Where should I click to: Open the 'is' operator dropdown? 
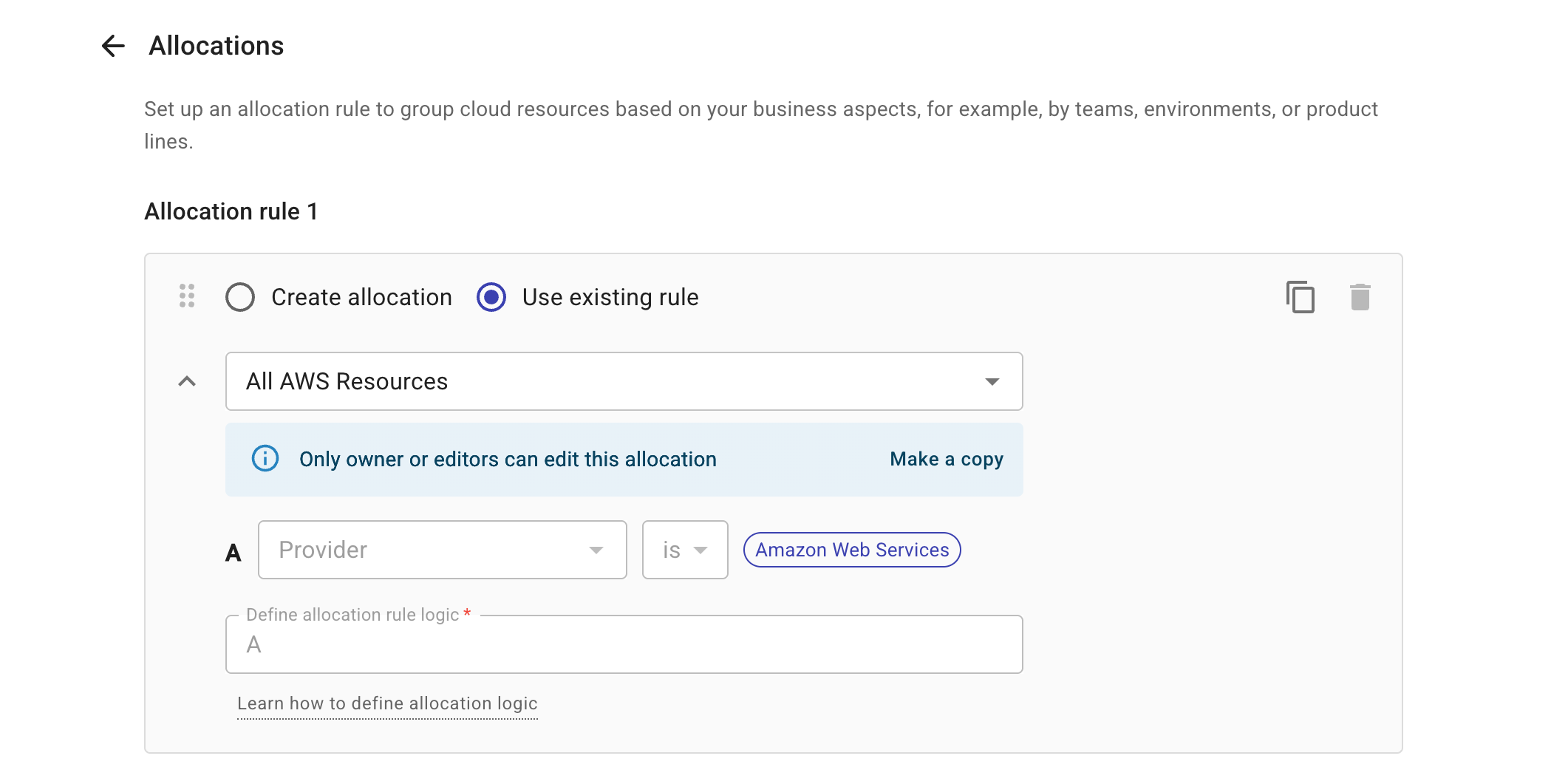coord(685,550)
